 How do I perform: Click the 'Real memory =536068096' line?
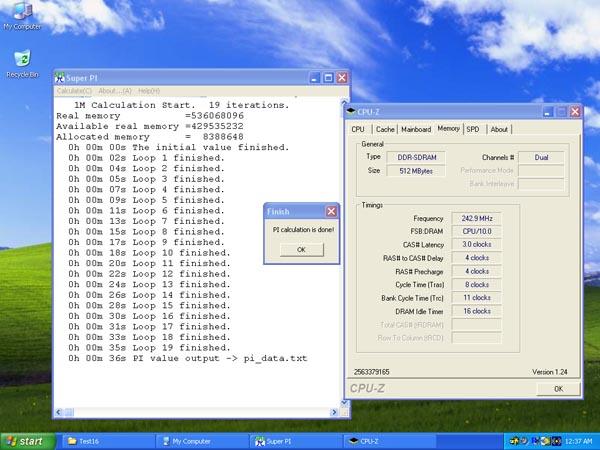pos(150,116)
